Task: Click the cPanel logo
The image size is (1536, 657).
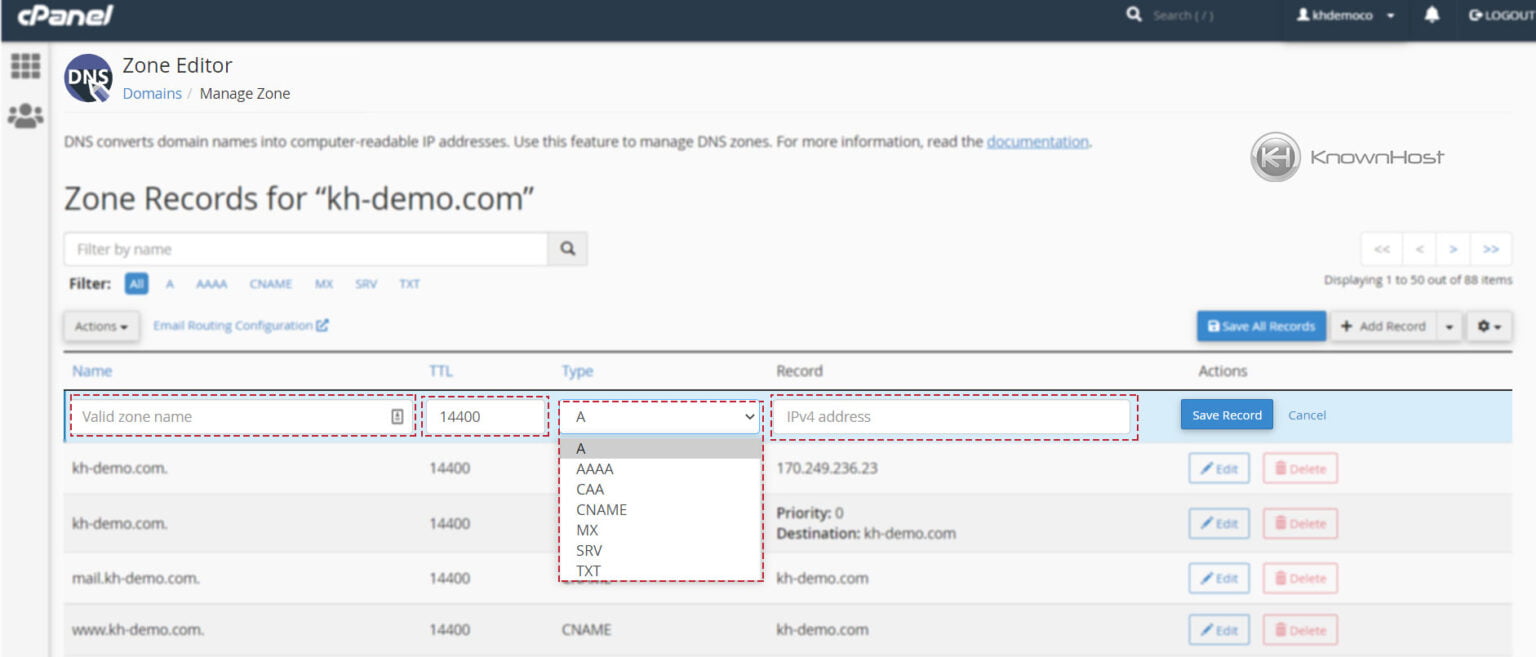Action: 63,16
